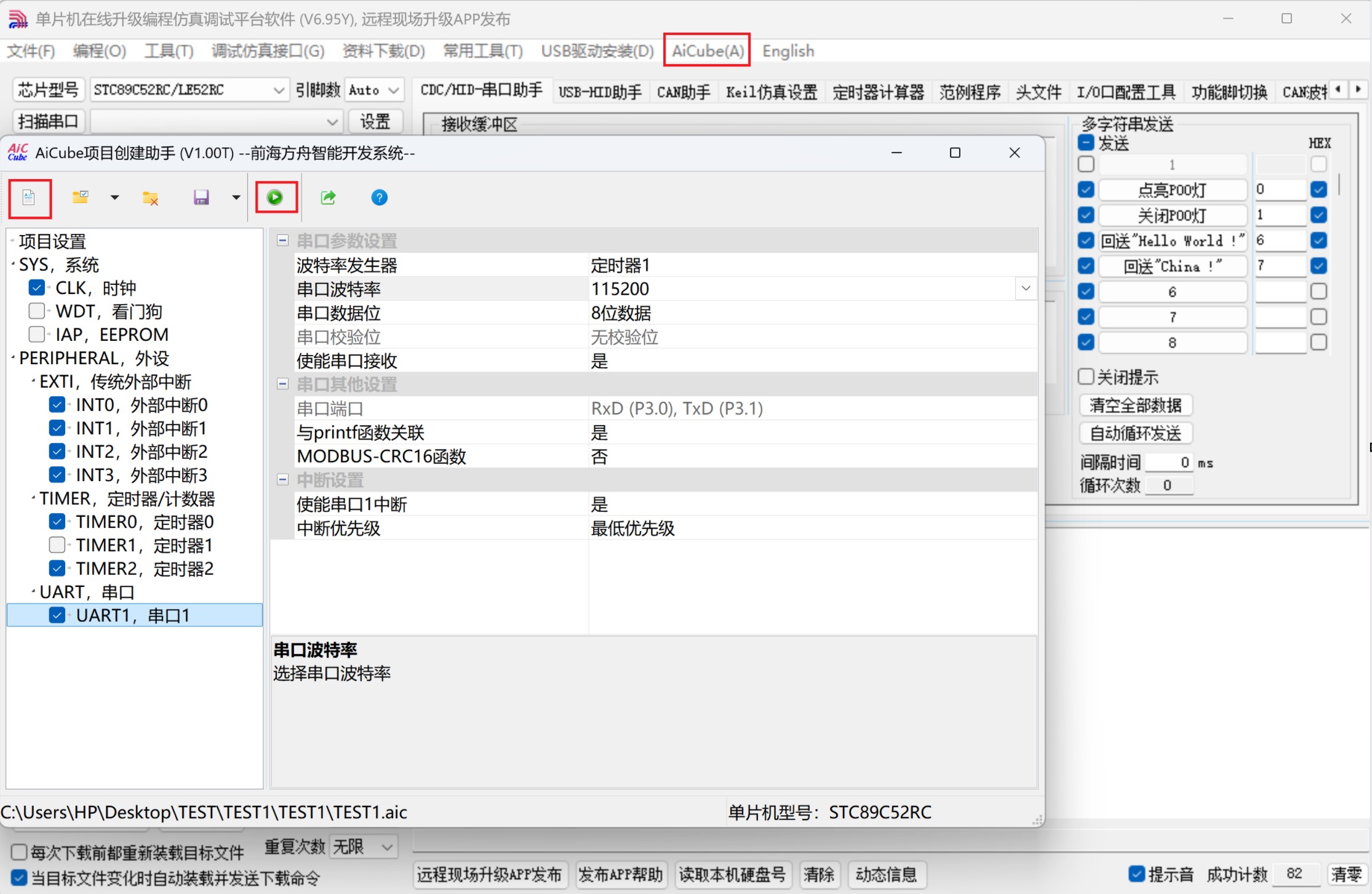
Task: Click the blue help question mark icon
Action: 380,198
